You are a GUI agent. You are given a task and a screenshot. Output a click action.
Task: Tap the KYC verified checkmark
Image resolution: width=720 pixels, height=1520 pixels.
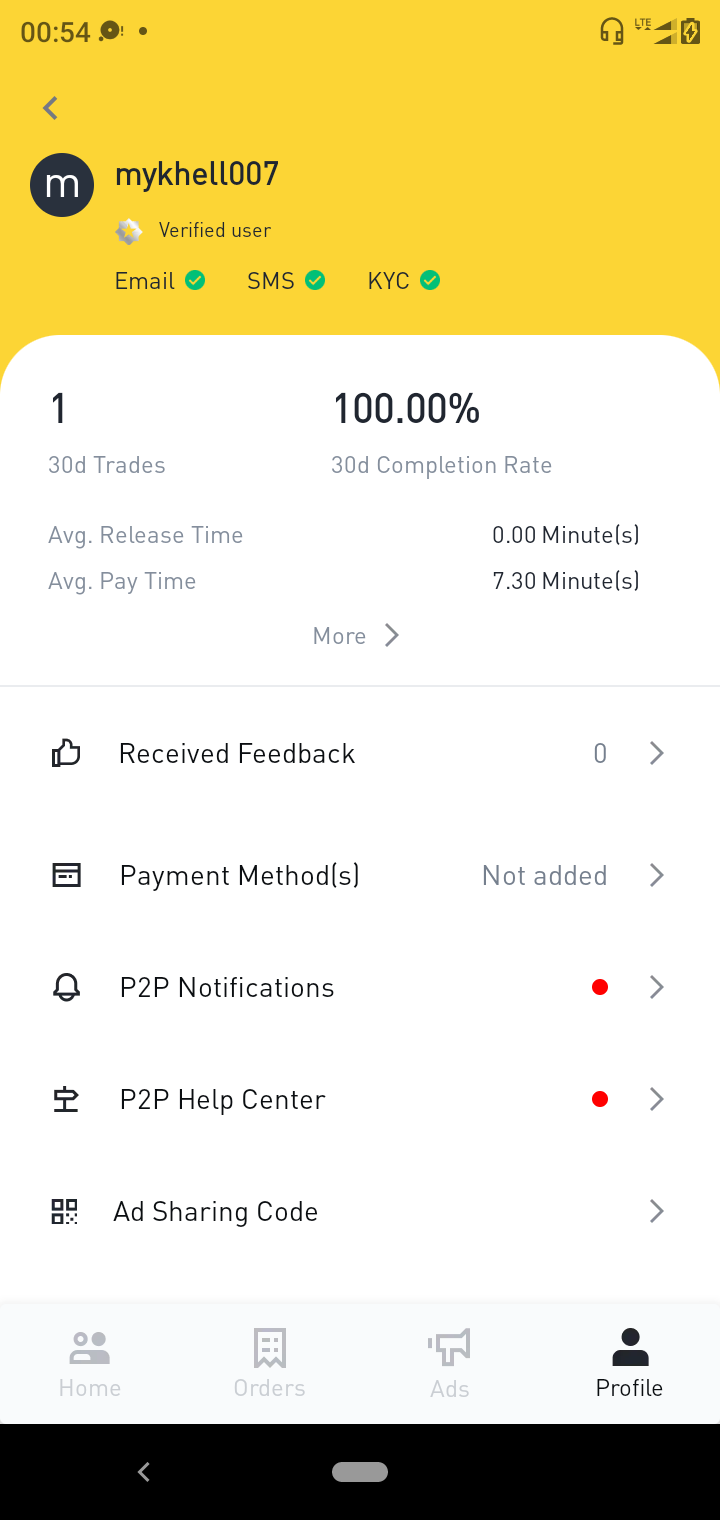[430, 281]
